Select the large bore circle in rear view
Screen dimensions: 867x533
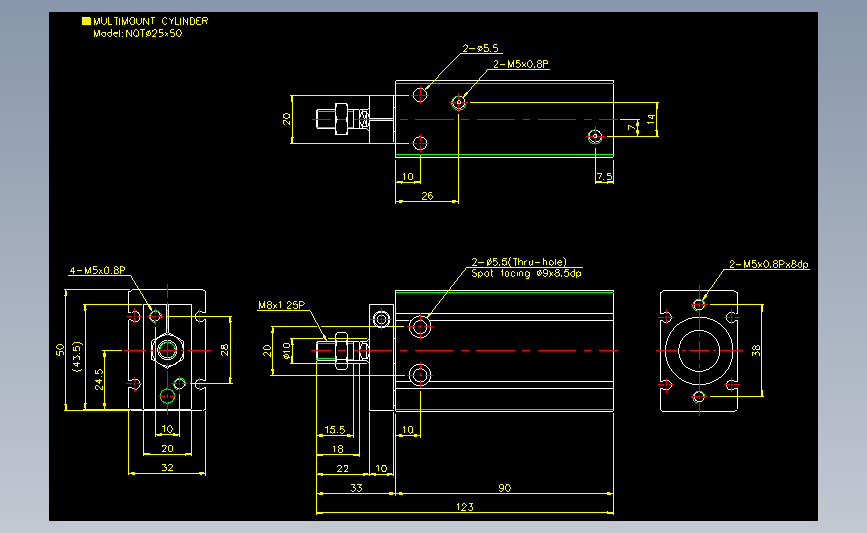pos(699,351)
